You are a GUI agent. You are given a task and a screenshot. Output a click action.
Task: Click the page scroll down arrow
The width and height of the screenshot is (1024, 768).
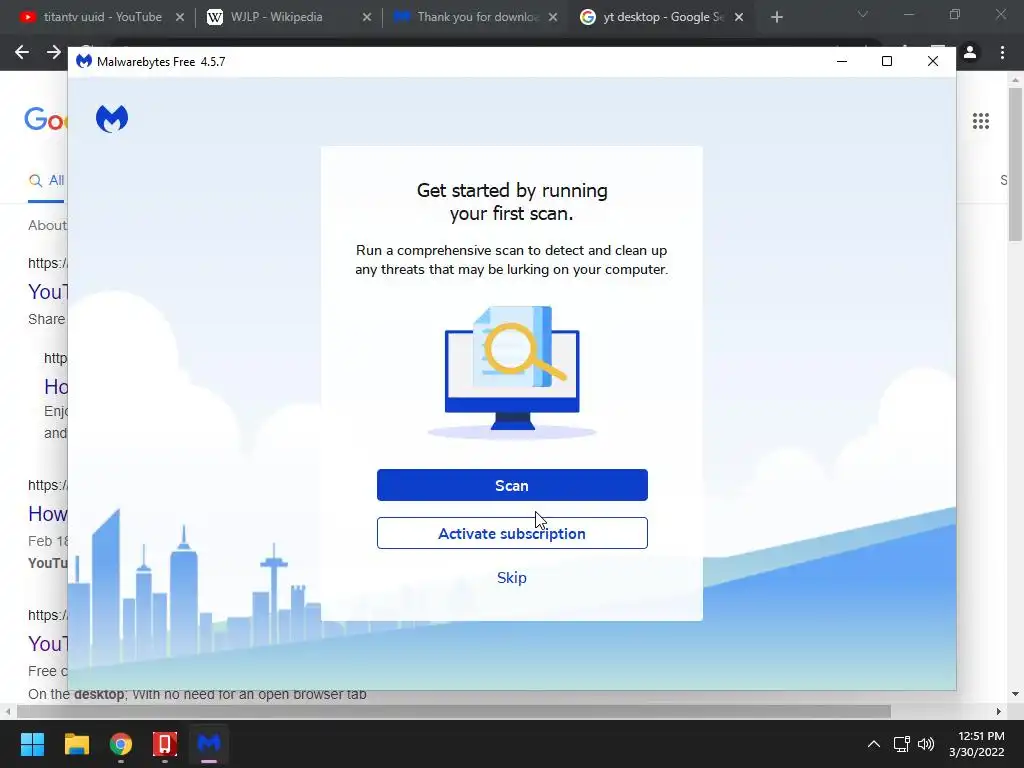pyautogui.click(x=1016, y=694)
